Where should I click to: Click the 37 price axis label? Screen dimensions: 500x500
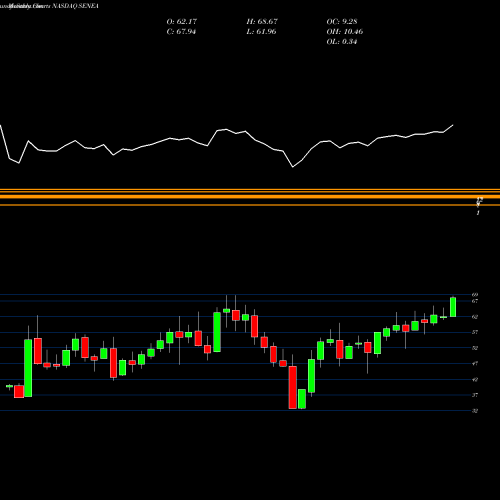coord(475,395)
